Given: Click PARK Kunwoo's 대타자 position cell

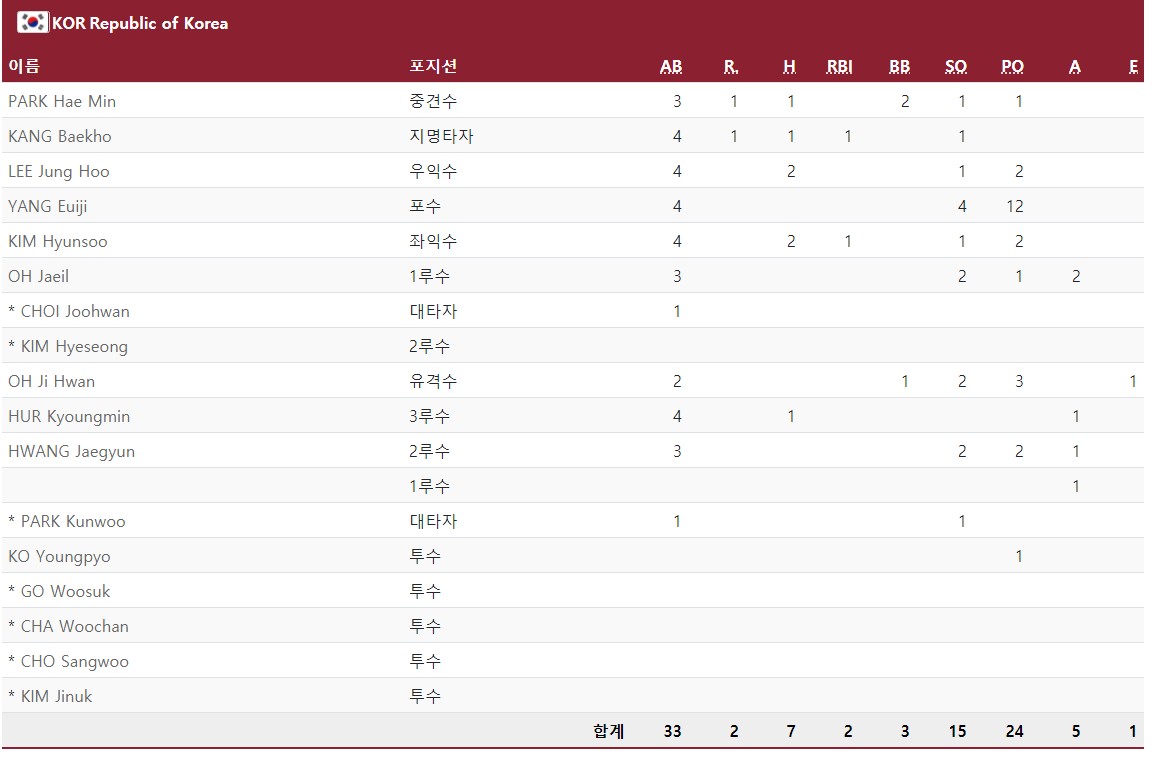Looking at the screenshot, I should 434,521.
